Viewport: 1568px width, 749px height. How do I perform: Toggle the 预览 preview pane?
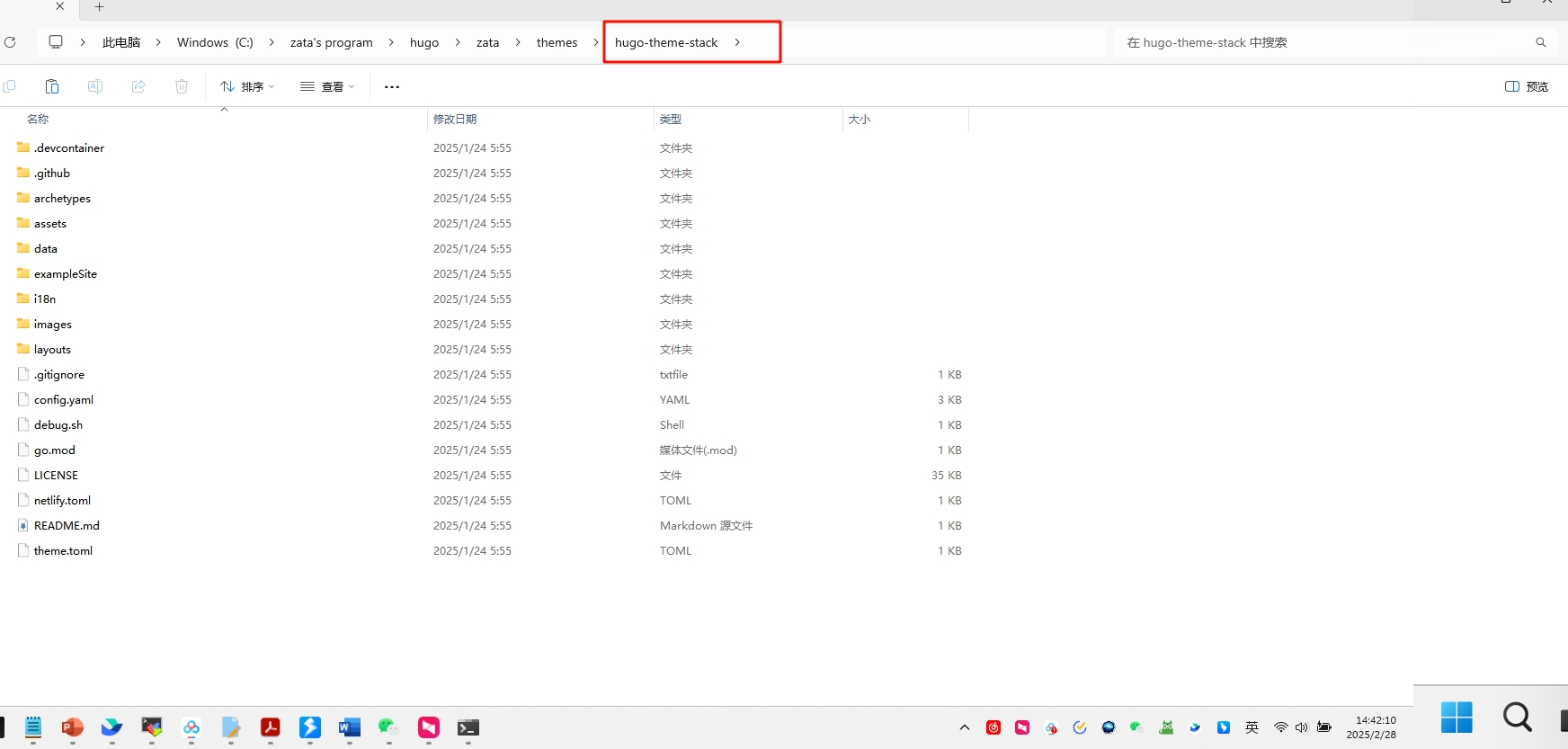[x=1527, y=86]
